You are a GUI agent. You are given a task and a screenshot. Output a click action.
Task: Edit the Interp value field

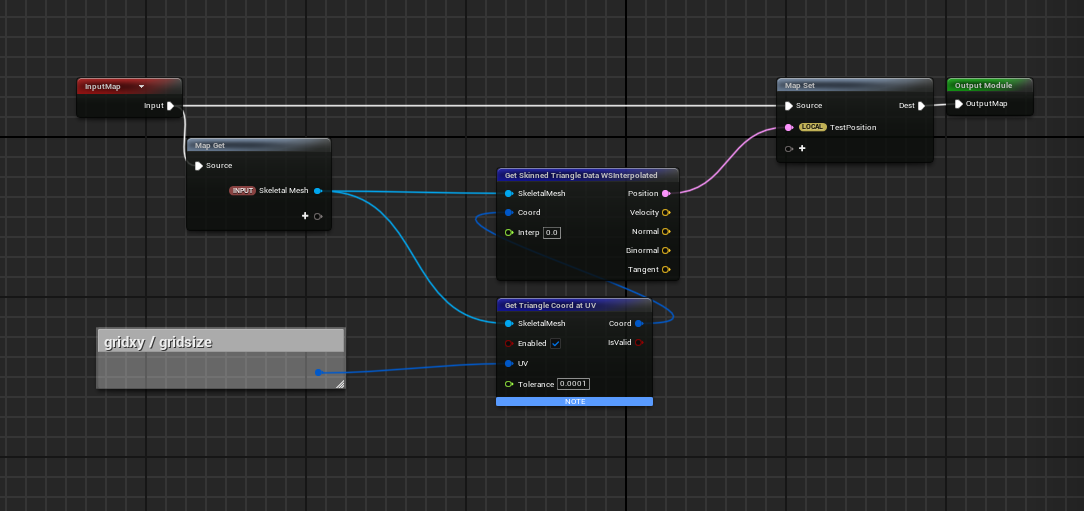[551, 233]
